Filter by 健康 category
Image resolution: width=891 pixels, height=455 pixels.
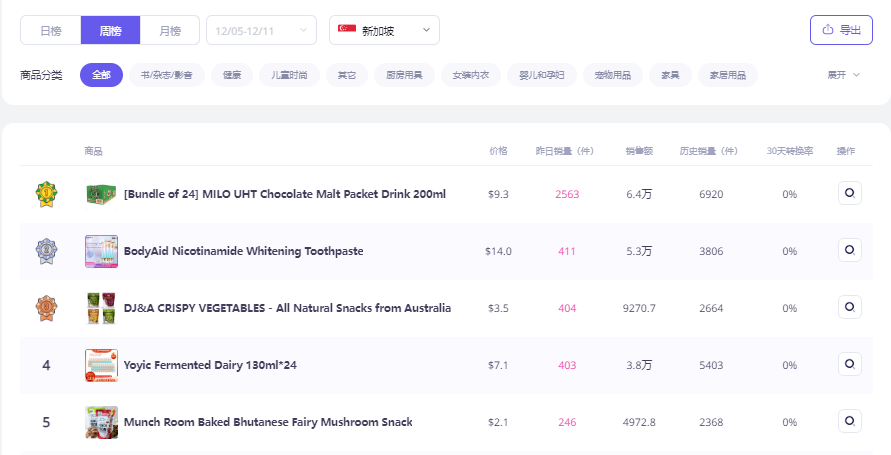[x=232, y=75]
